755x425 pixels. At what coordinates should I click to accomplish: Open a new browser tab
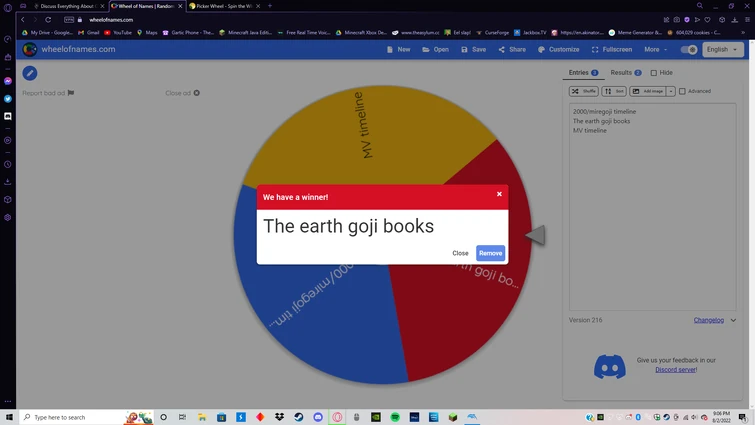(x=270, y=6)
